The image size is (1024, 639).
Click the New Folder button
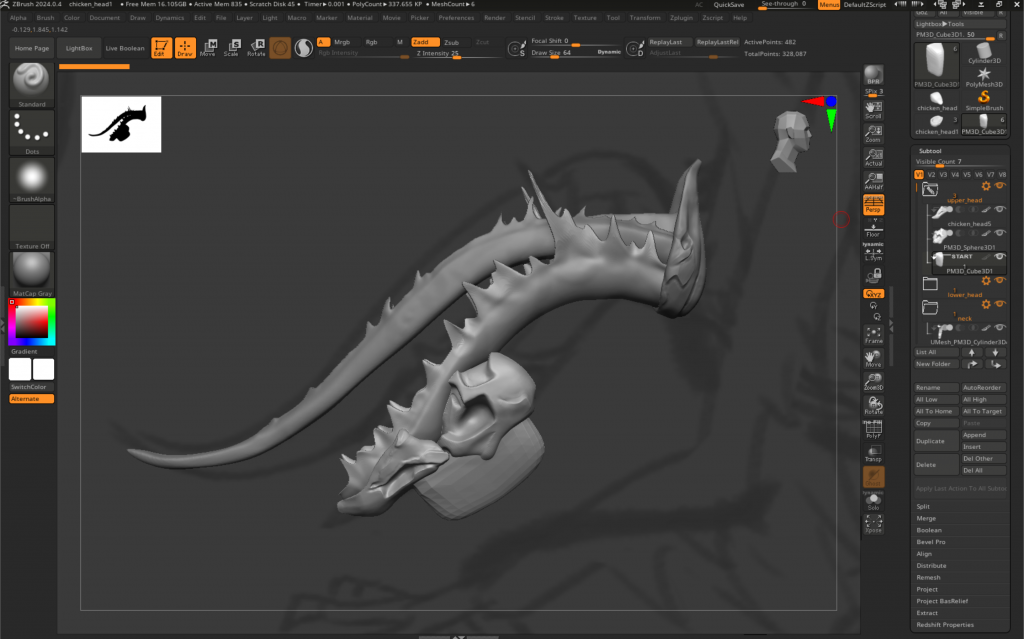(x=936, y=364)
